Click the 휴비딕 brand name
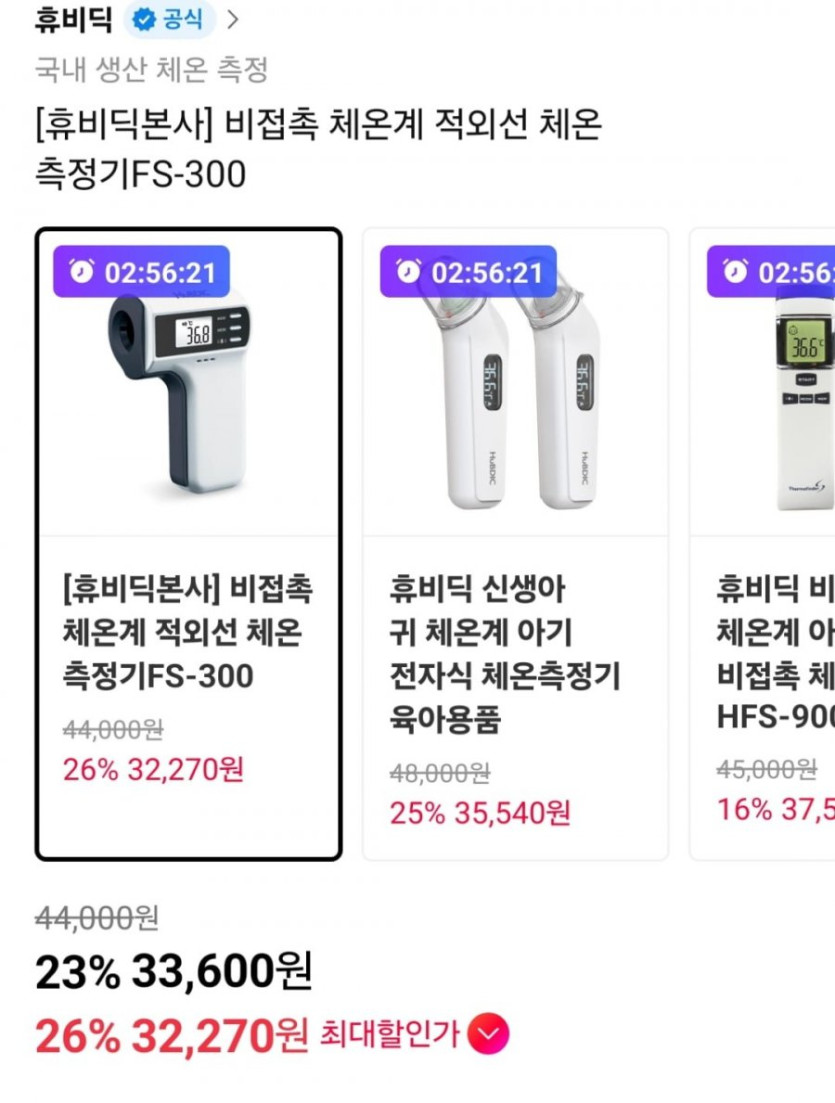Viewport: 835px width, 1103px height. 73,19
